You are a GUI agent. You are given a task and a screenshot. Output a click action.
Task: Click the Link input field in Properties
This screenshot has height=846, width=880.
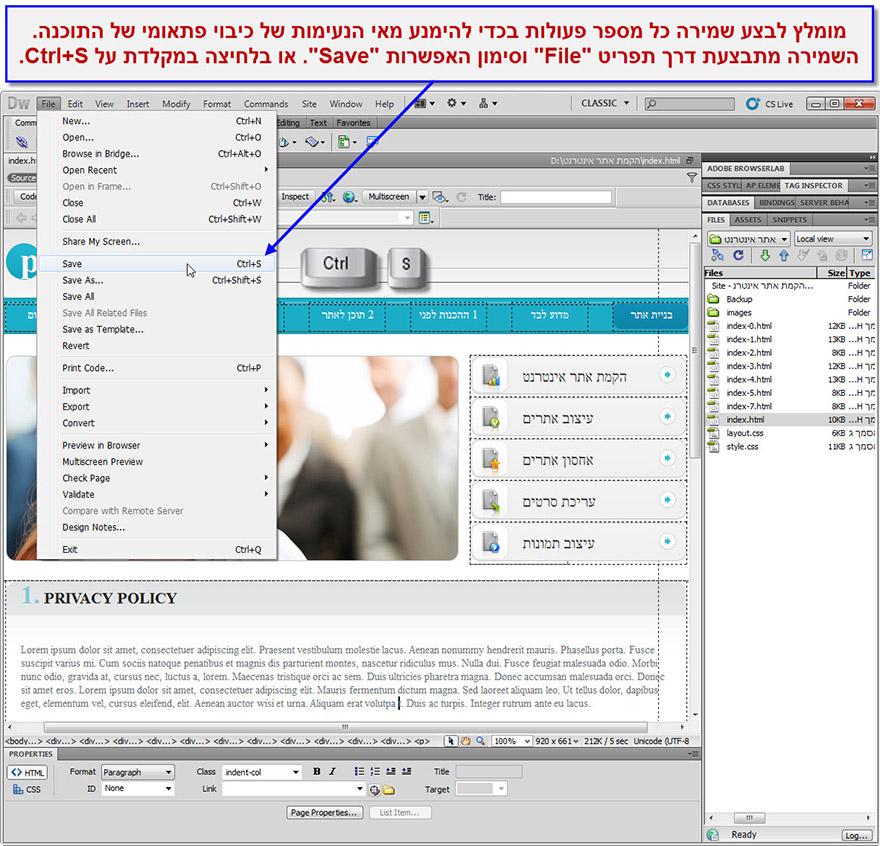pyautogui.click(x=294, y=789)
